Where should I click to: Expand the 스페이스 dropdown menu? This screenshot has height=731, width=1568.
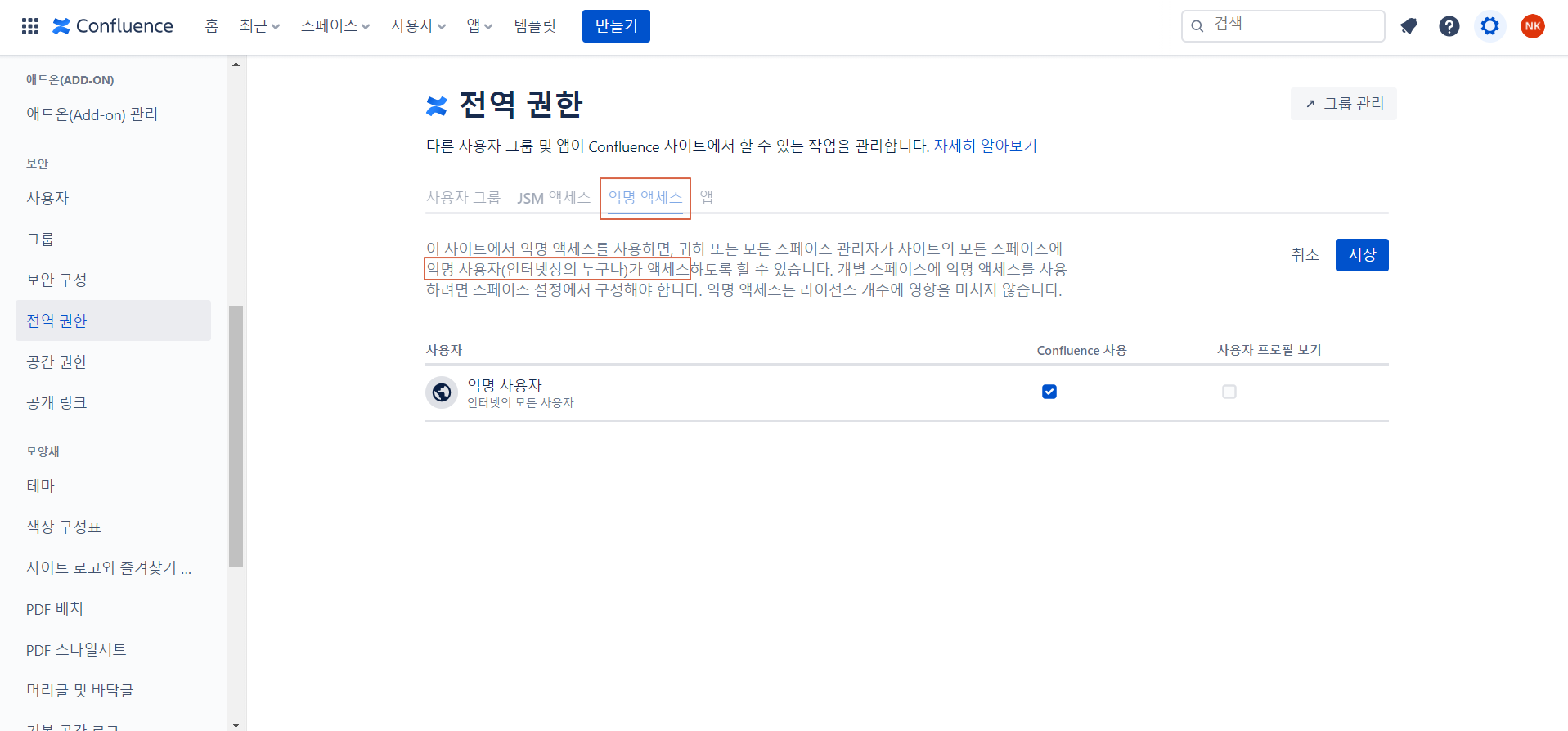pos(335,26)
